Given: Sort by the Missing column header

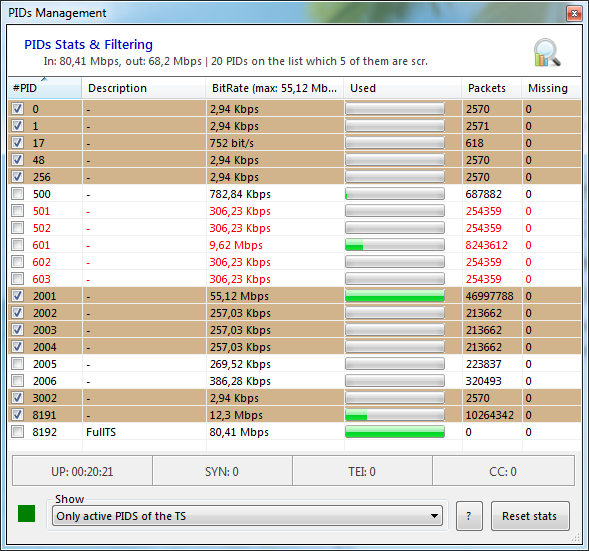Looking at the screenshot, I should pyautogui.click(x=551, y=88).
